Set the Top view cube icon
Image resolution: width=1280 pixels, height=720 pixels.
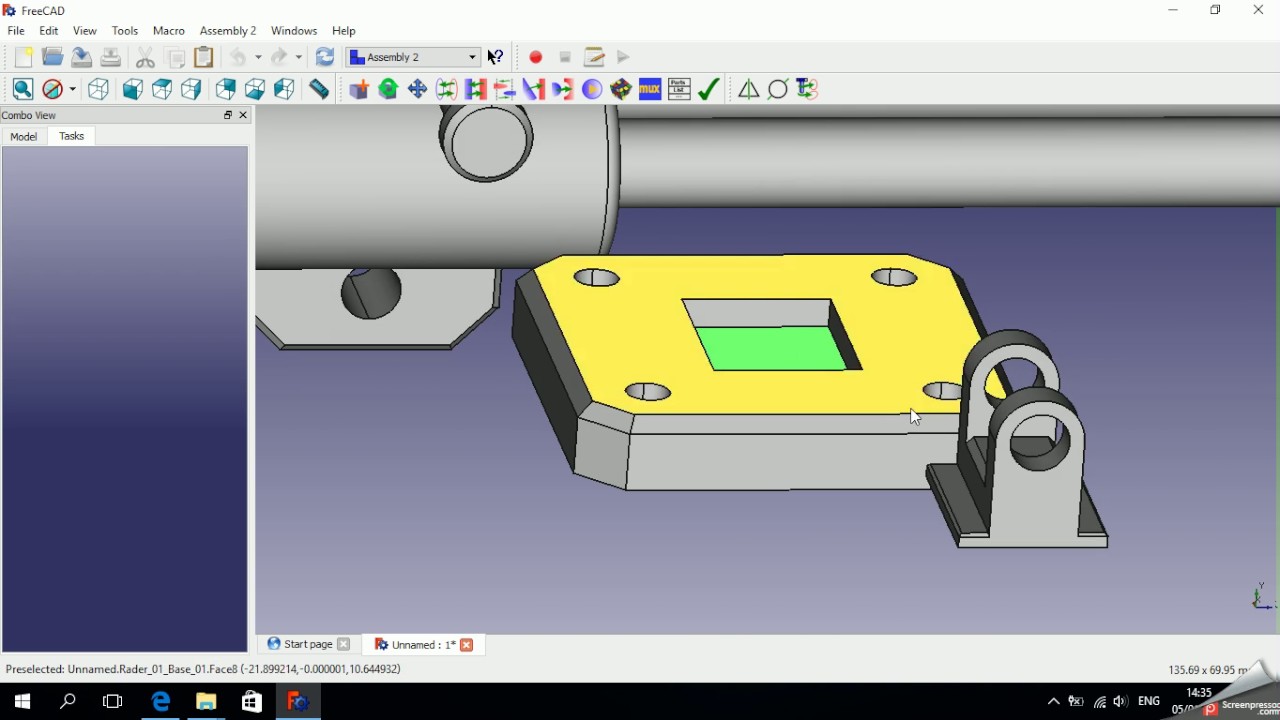tap(162, 89)
